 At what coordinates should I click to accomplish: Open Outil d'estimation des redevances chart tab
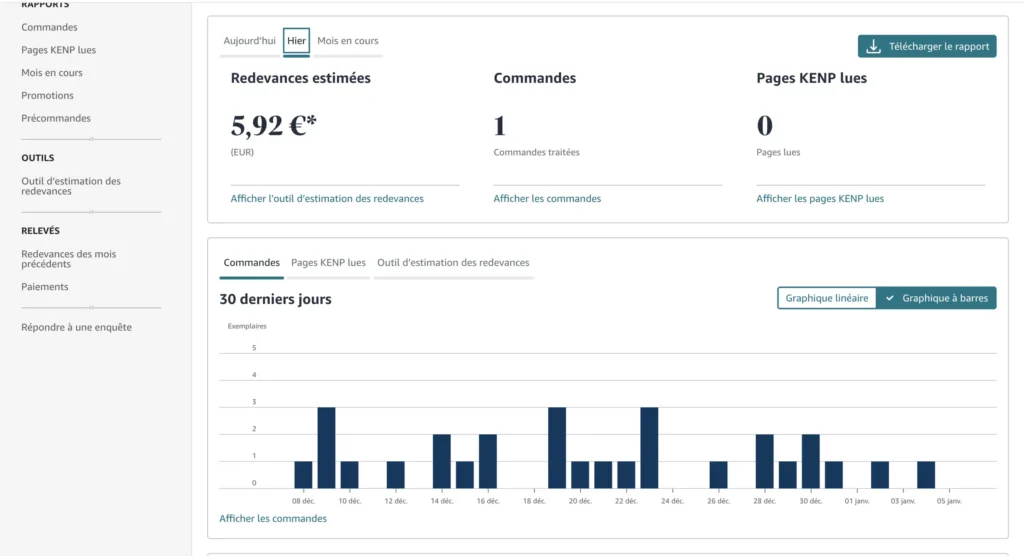(453, 263)
